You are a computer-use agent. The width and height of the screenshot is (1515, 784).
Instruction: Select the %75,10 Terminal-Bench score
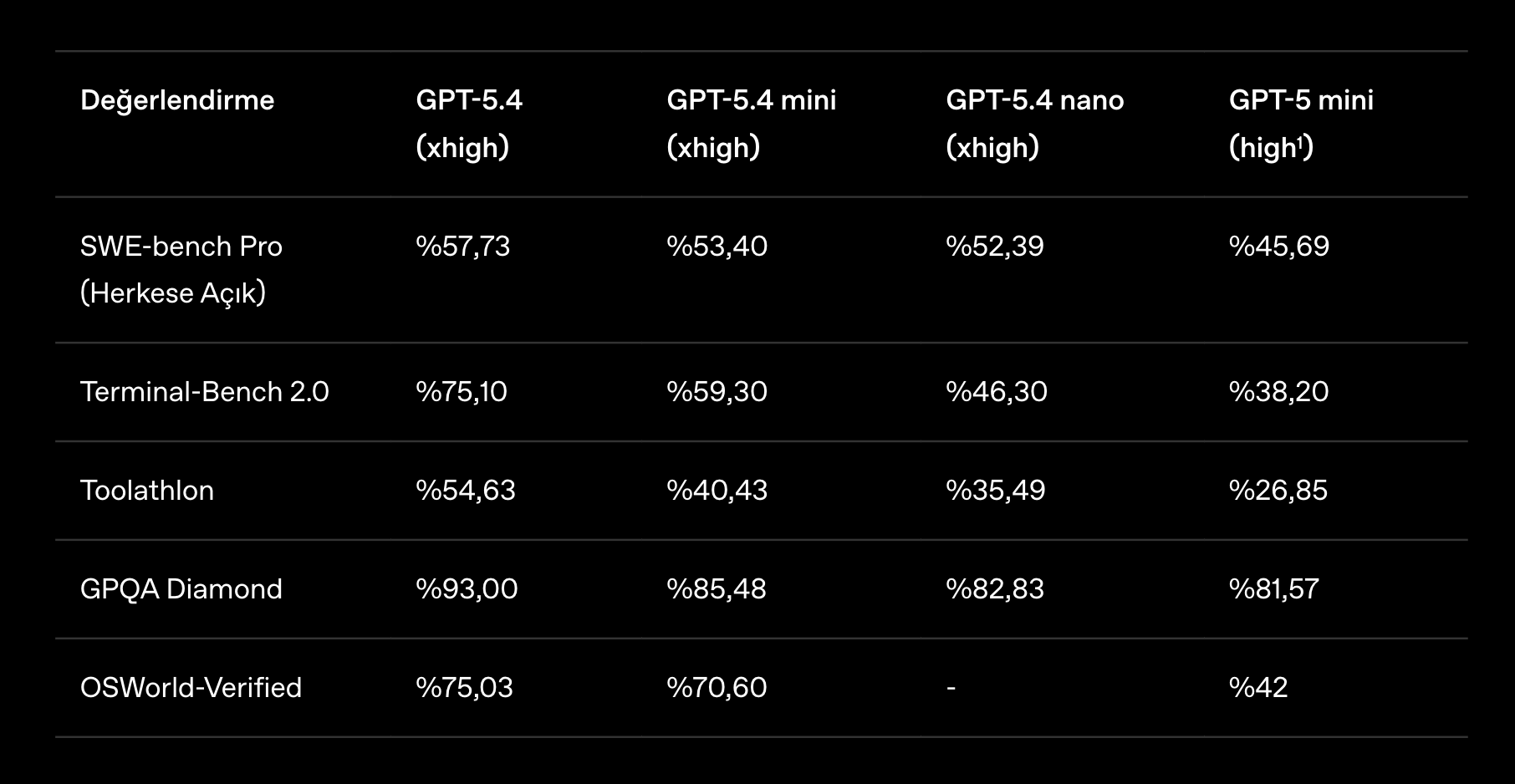(x=462, y=391)
